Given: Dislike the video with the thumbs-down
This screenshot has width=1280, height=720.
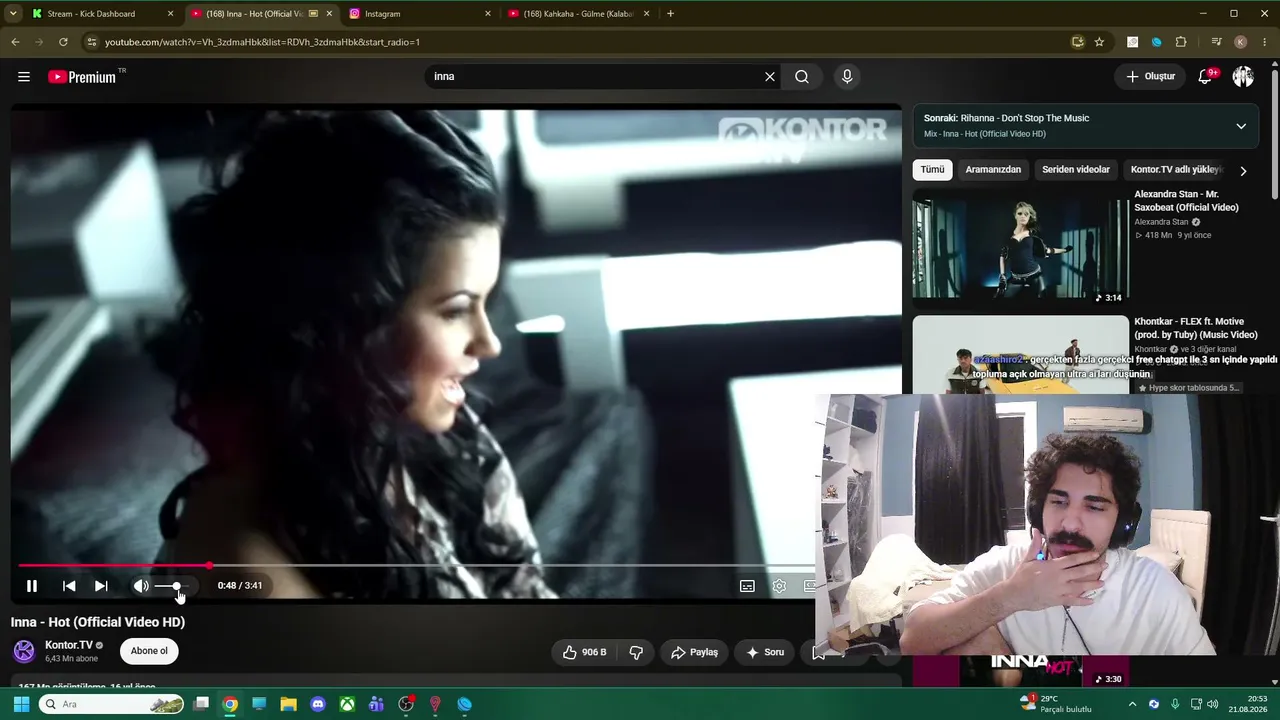Looking at the screenshot, I should (x=636, y=652).
